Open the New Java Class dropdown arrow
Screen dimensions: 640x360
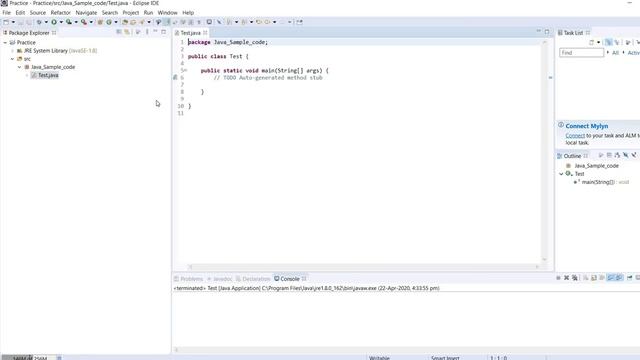click(116, 22)
